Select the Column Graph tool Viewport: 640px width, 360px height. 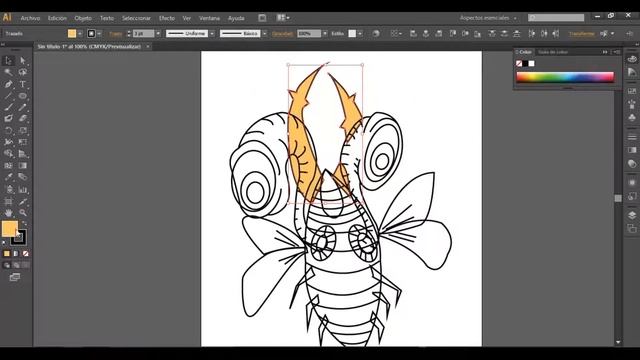(23, 189)
